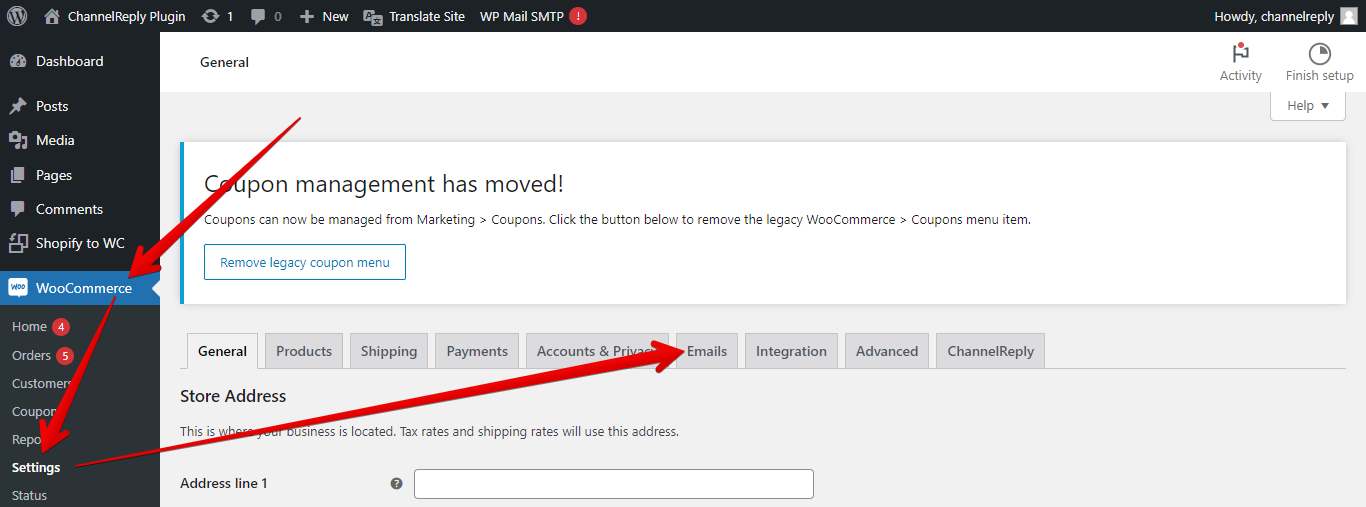
Task: Click the Media icon in sidebar
Action: (18, 140)
